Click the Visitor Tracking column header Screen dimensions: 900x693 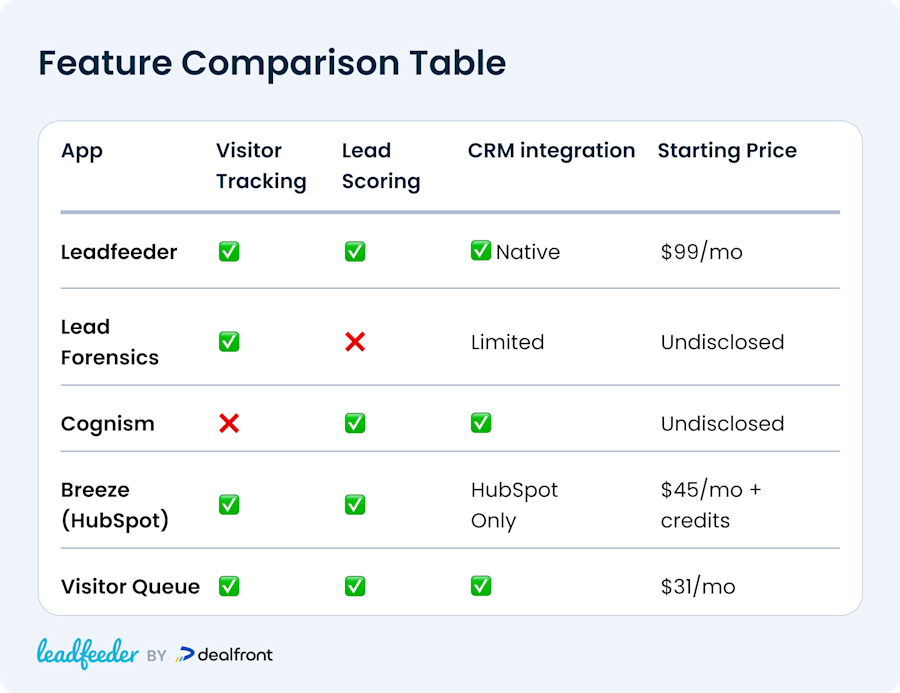click(261, 165)
